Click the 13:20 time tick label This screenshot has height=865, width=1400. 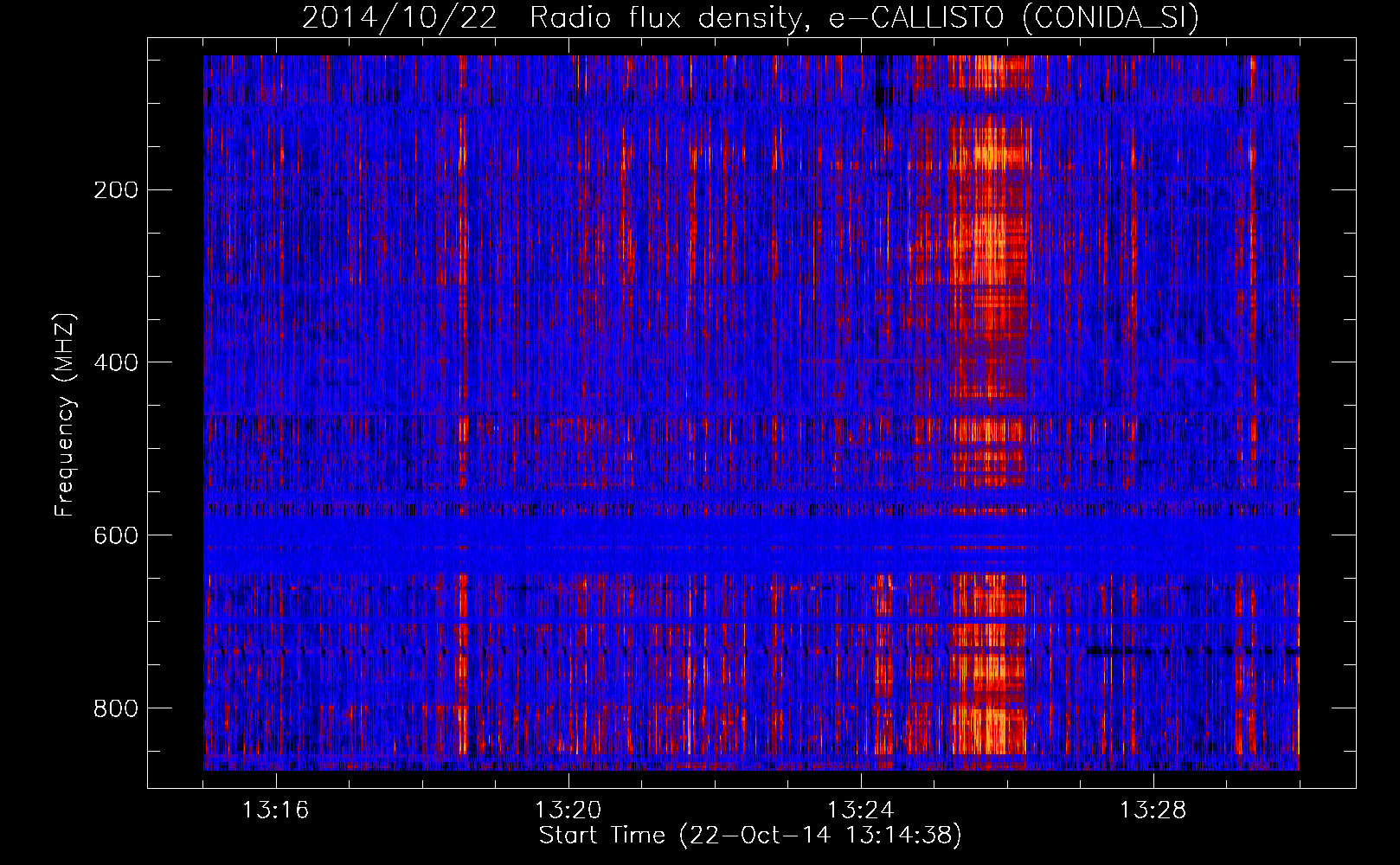coord(568,811)
